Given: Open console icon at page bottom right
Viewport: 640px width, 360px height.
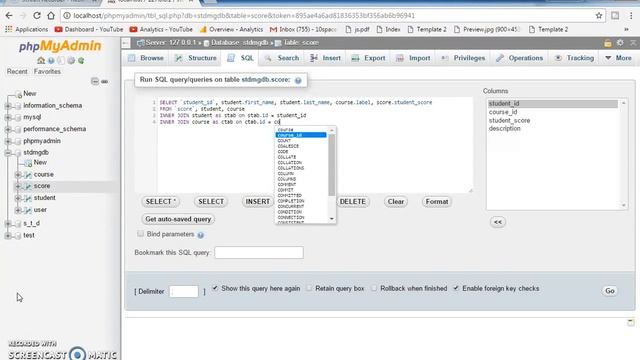Looking at the screenshot, I should (x=631, y=322).
